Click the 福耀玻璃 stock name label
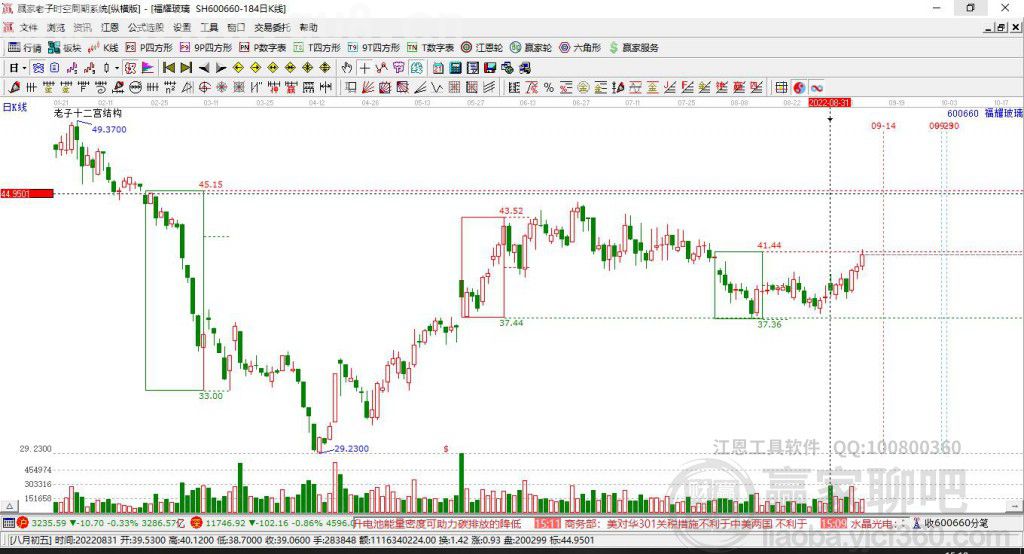1024x554 pixels. point(1003,113)
